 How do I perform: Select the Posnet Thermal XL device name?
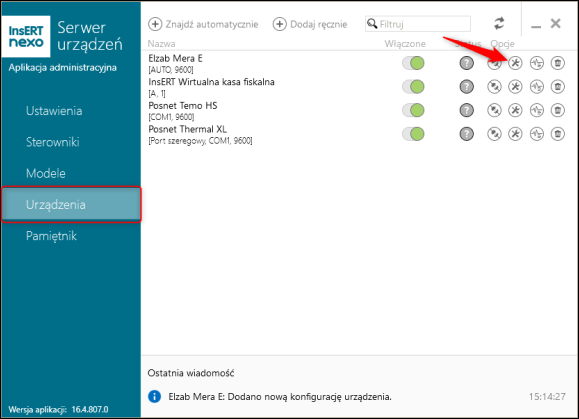187,129
